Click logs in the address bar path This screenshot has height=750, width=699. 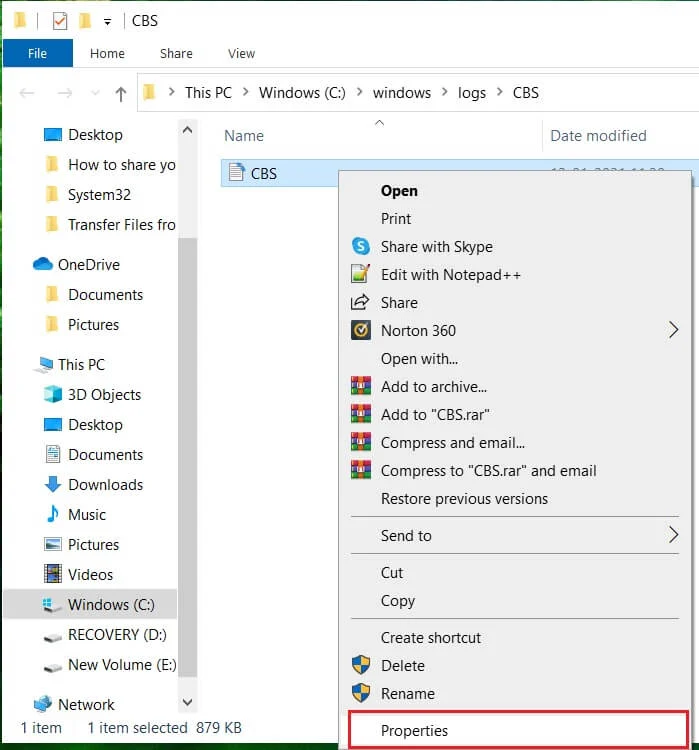point(472,92)
